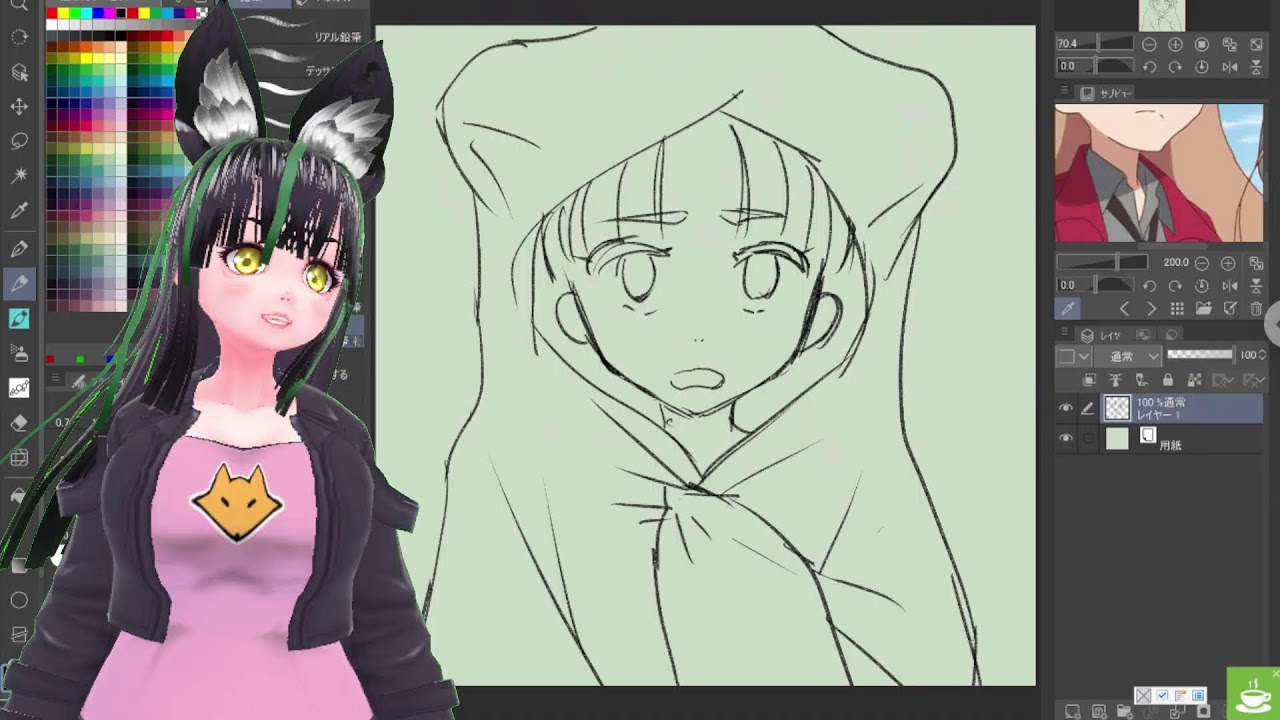Switch to レイヤー Layer tab
The height and width of the screenshot is (720, 1280).
pos(1102,335)
